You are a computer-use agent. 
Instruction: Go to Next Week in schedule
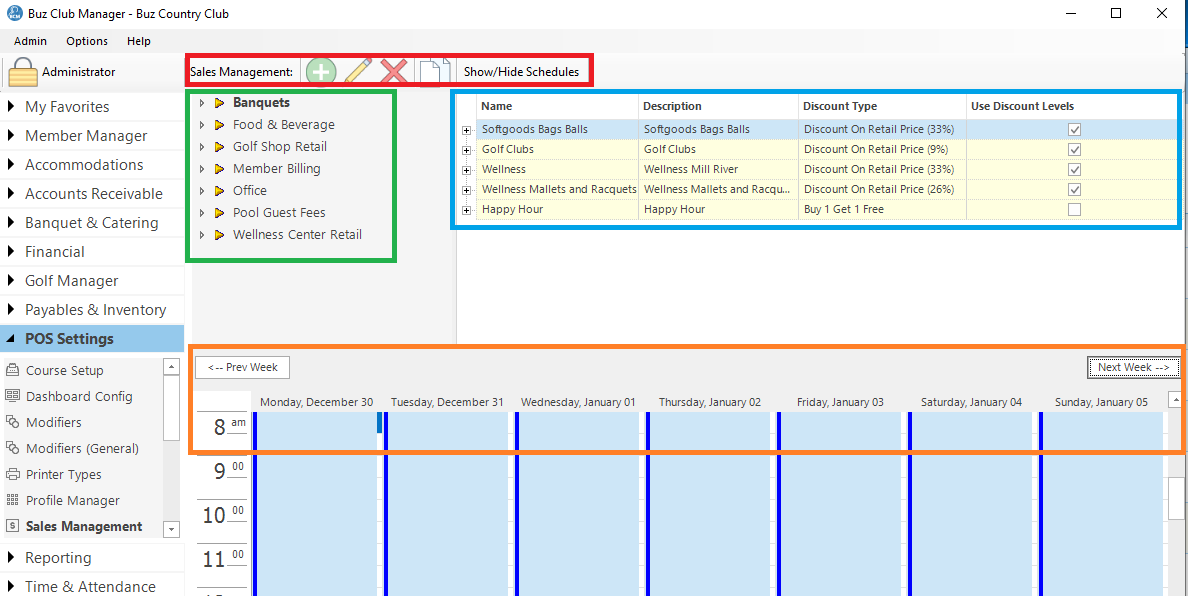point(1132,367)
